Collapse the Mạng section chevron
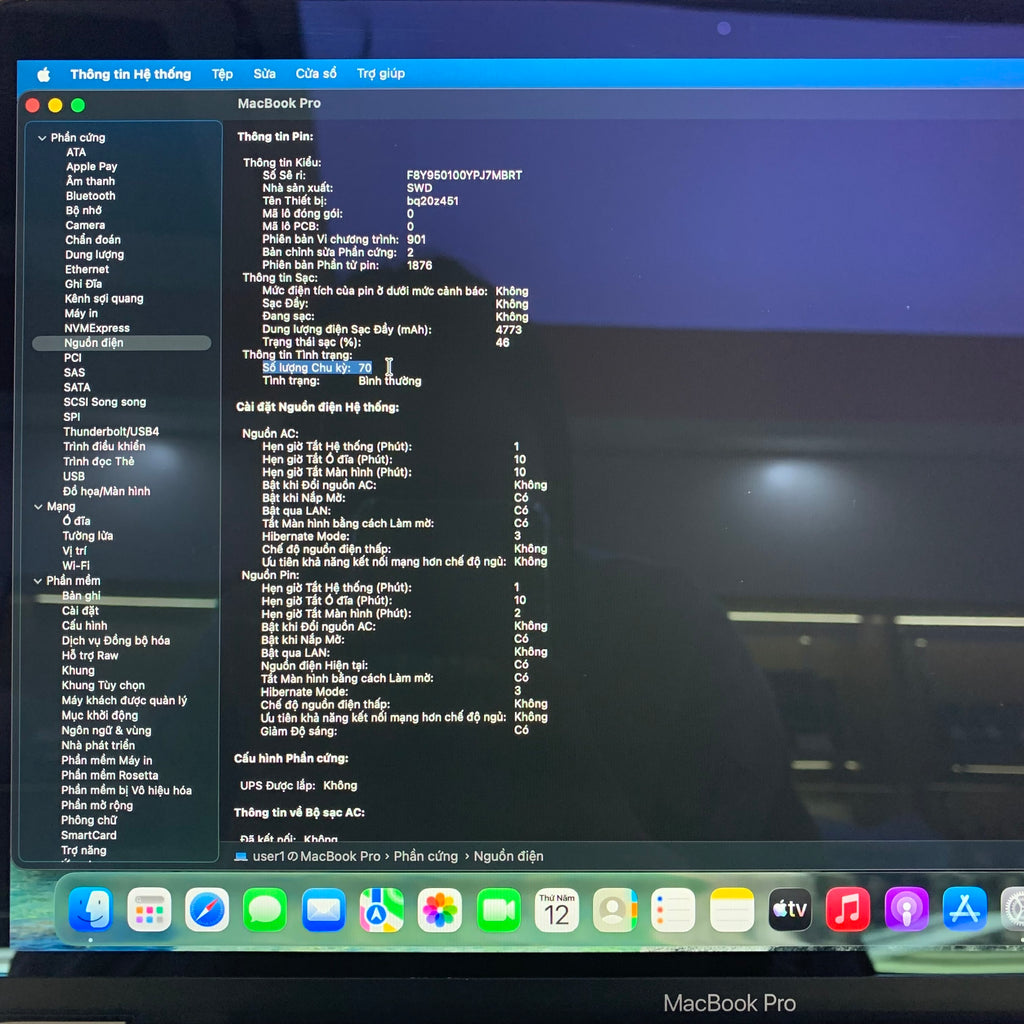 (39, 507)
